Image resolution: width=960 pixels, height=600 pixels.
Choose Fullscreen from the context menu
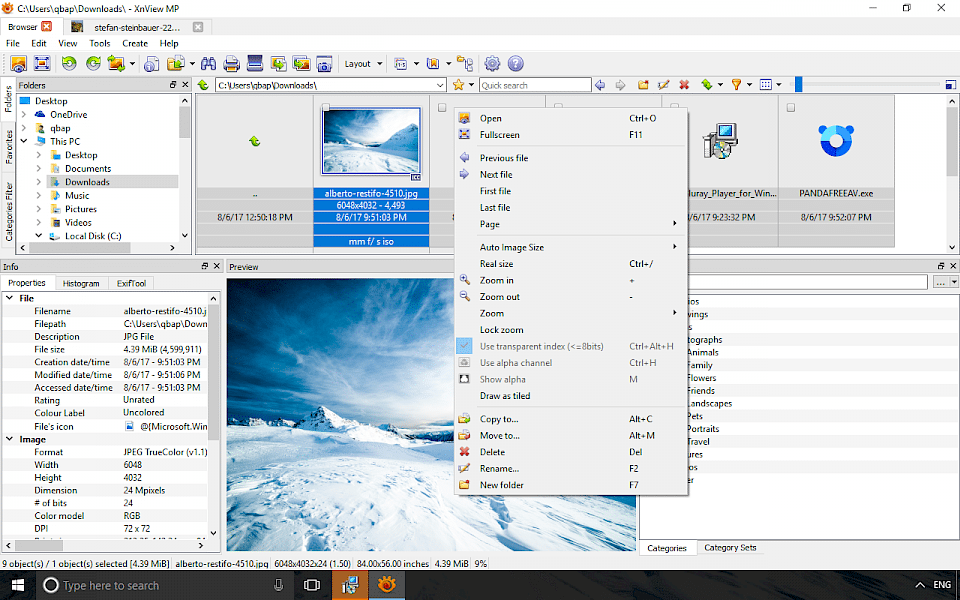[570, 135]
